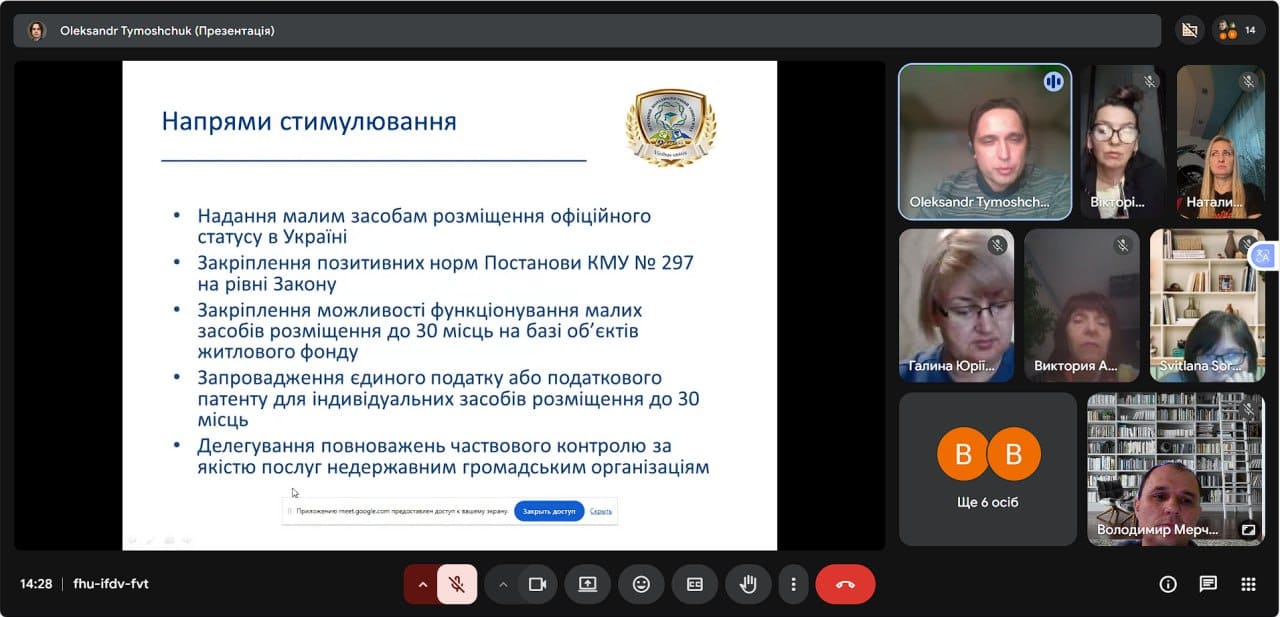This screenshot has width=1280, height=617.
Task: Toggle the camera on or off
Action: pyautogui.click(x=537, y=584)
